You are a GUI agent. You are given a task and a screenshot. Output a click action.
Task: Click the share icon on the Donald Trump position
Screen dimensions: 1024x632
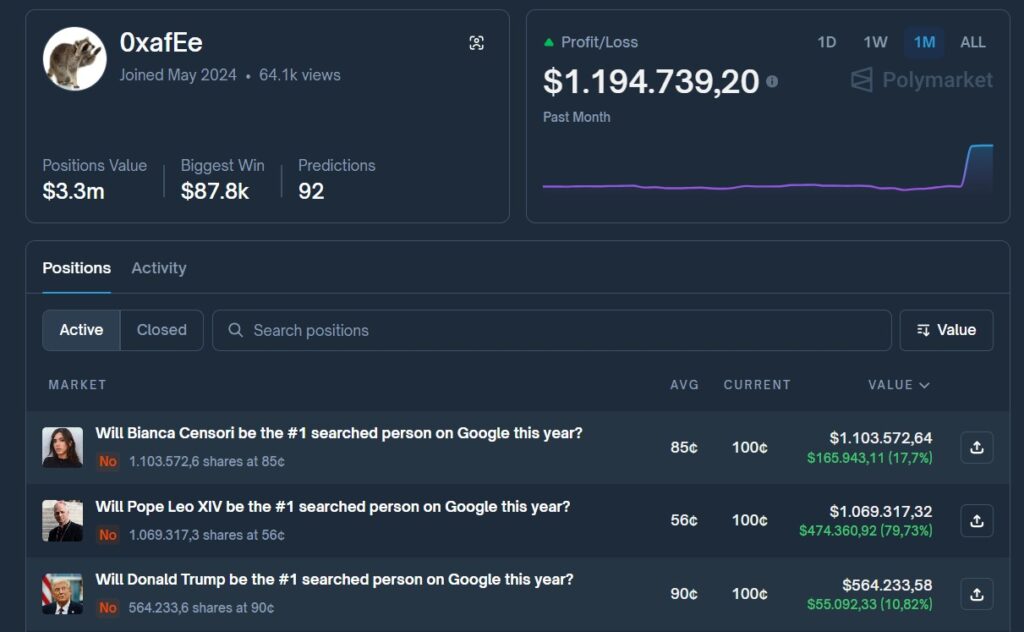(x=977, y=593)
